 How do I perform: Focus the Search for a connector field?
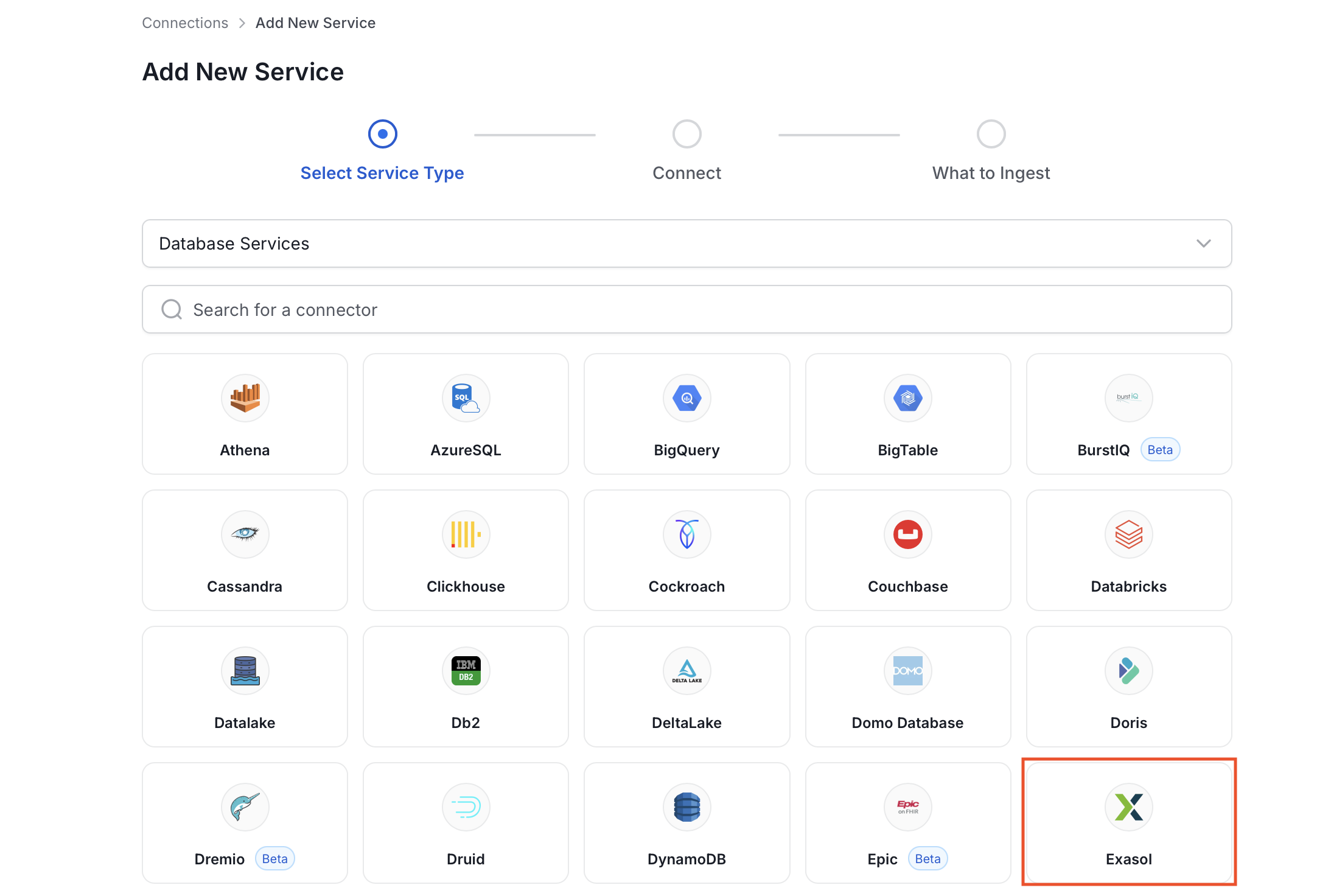pyautogui.click(x=686, y=309)
